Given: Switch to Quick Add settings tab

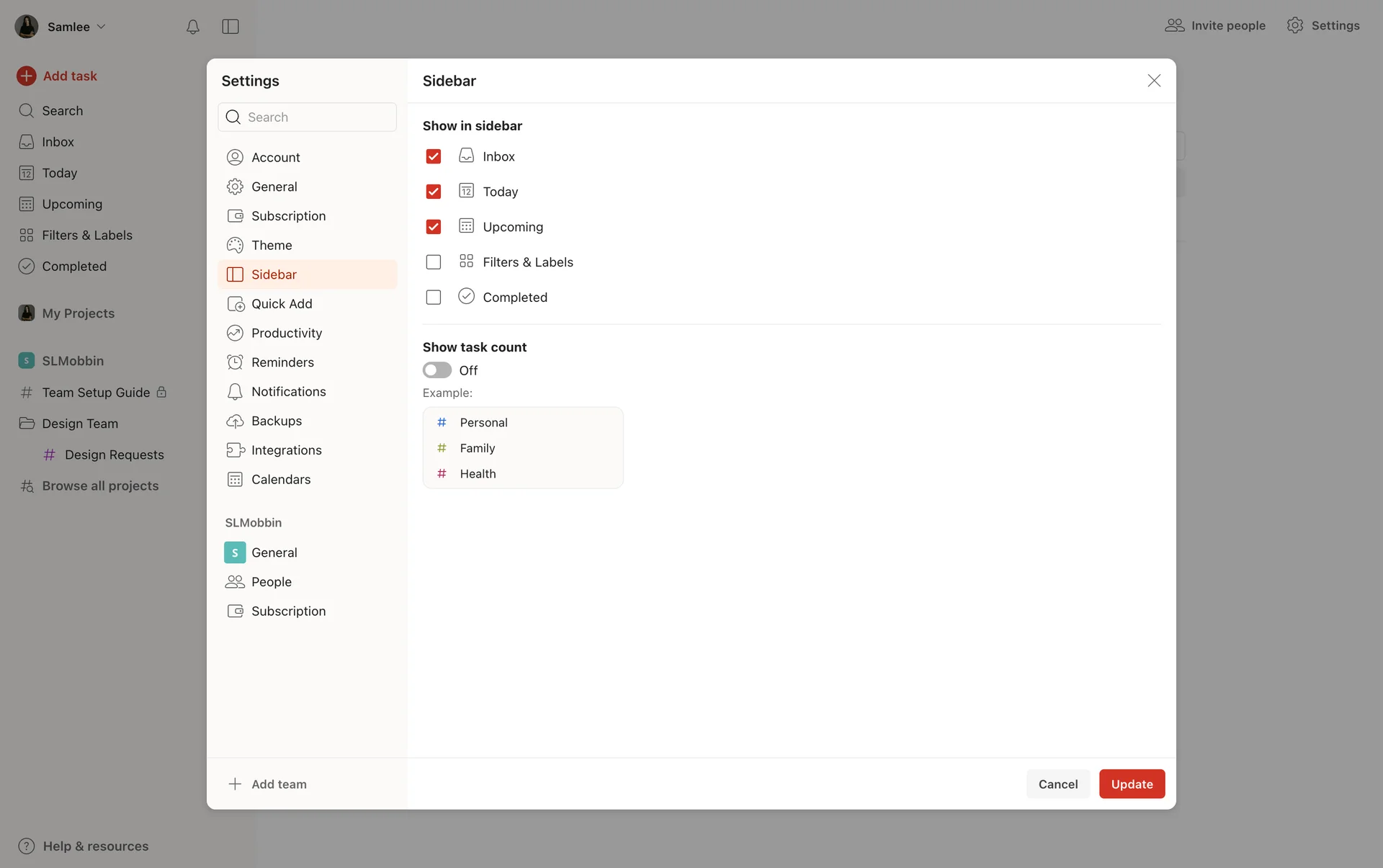Looking at the screenshot, I should pyautogui.click(x=282, y=304).
